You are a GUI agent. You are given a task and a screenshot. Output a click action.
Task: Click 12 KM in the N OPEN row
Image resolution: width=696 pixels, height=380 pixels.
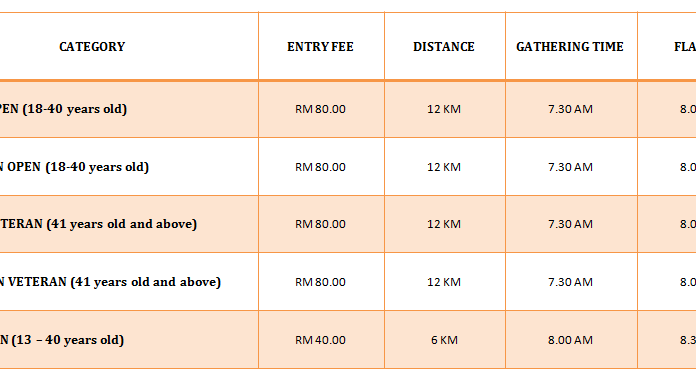click(444, 167)
